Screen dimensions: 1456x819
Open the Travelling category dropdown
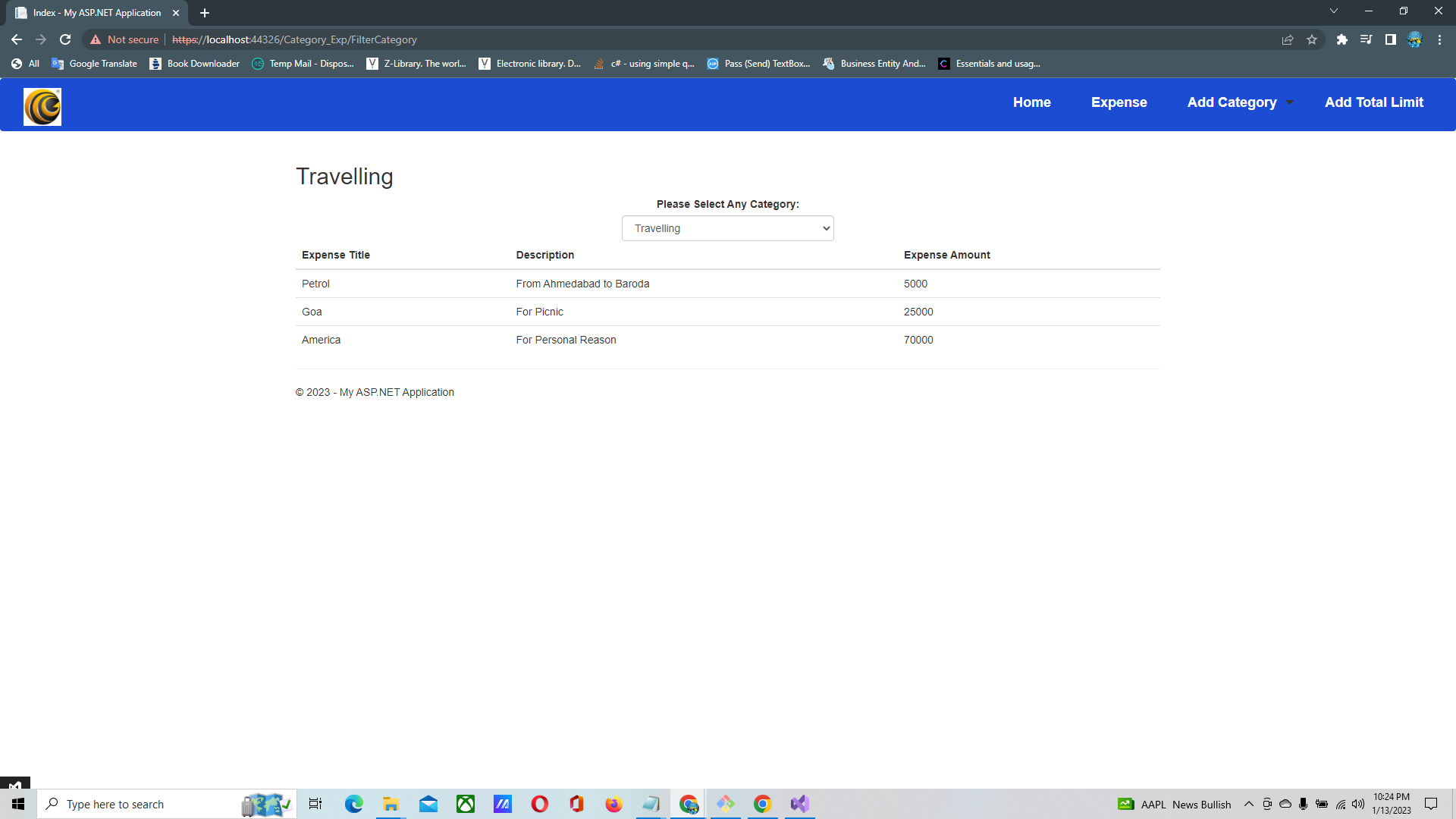(x=726, y=228)
